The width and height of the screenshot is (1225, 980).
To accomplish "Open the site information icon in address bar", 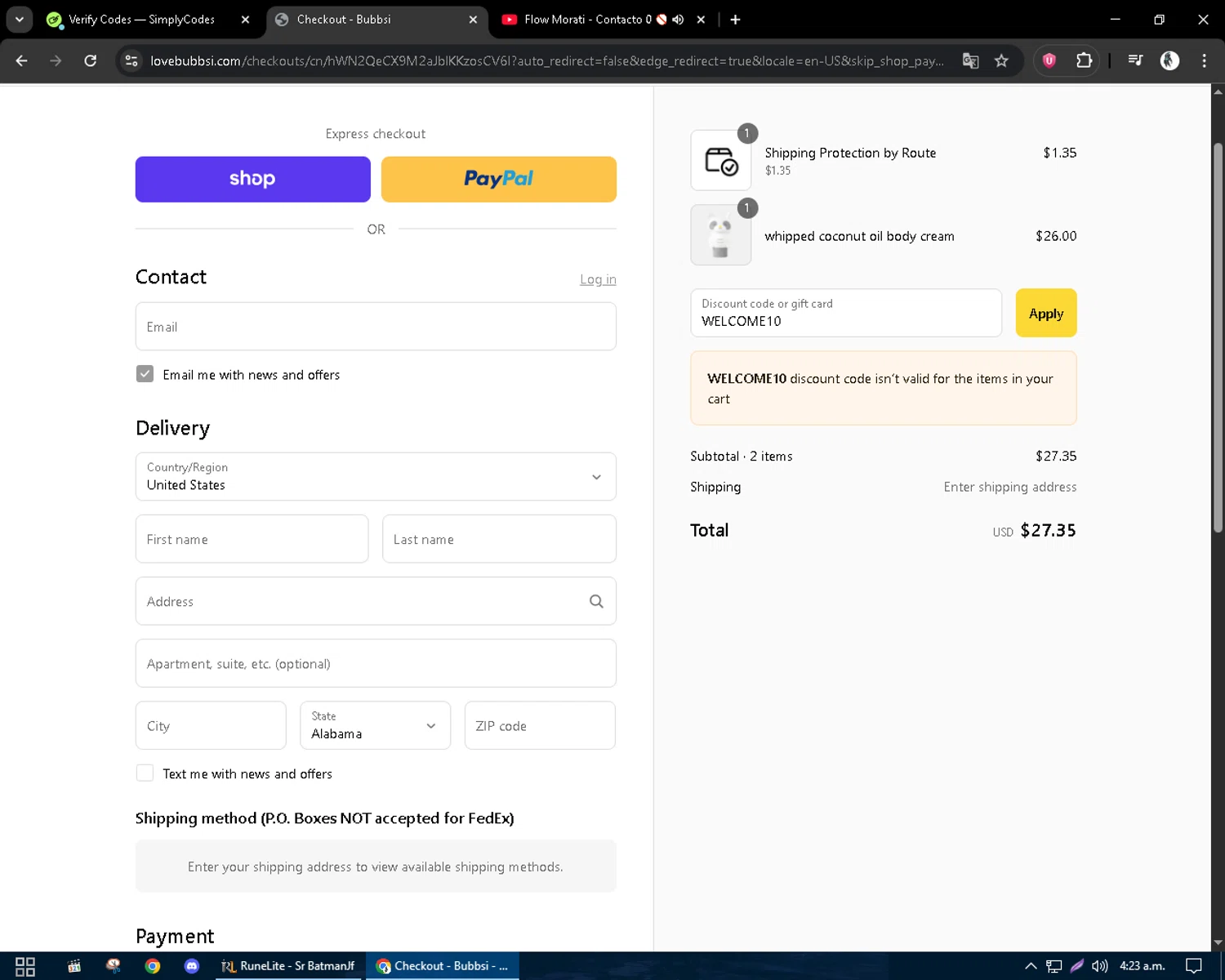I will click(131, 61).
